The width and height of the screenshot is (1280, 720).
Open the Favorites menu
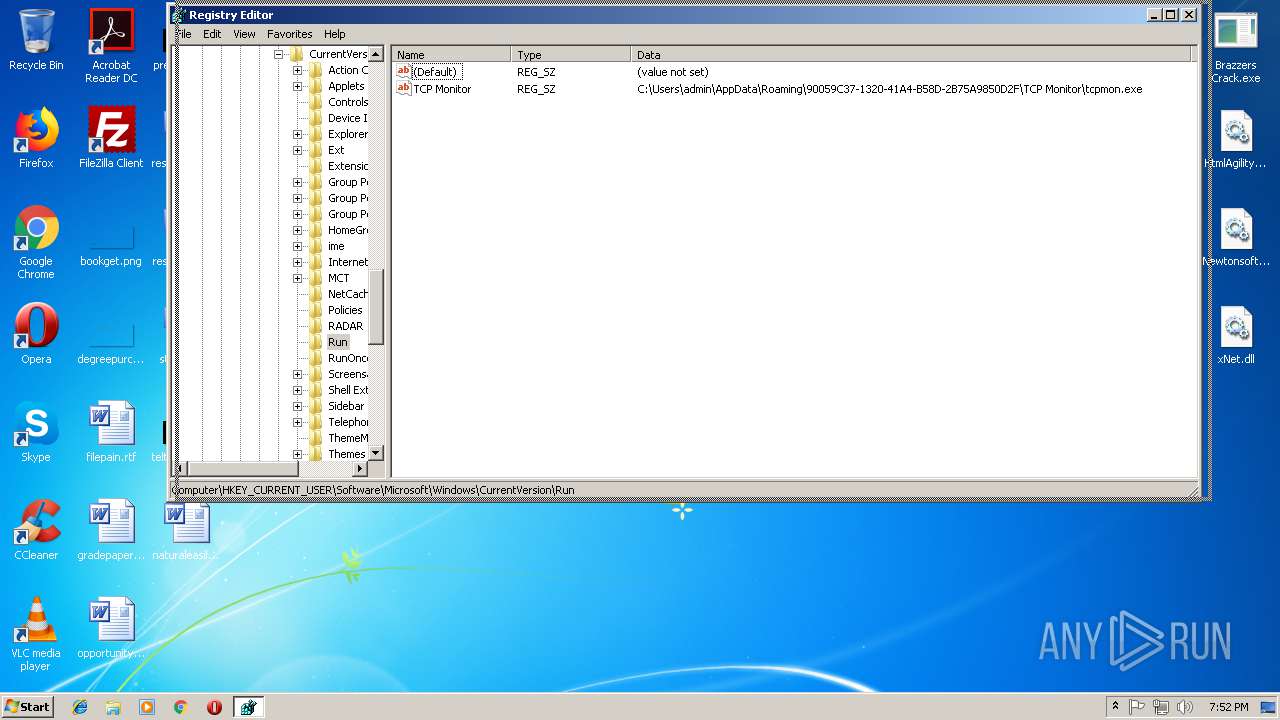click(289, 34)
